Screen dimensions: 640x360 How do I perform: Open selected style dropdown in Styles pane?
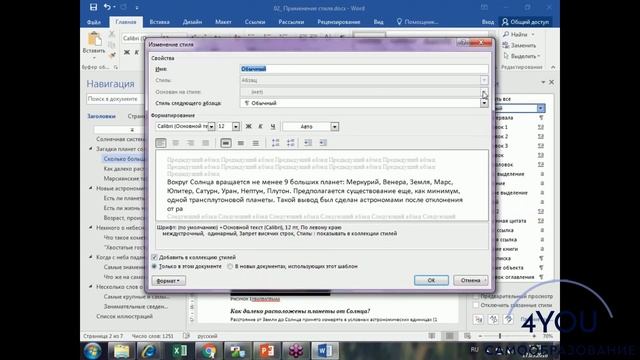click(x=541, y=108)
